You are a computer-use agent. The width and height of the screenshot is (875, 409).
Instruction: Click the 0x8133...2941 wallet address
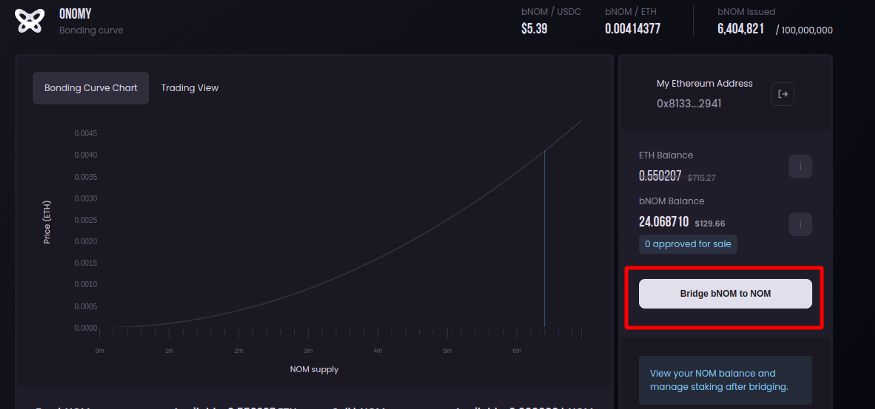(x=689, y=103)
